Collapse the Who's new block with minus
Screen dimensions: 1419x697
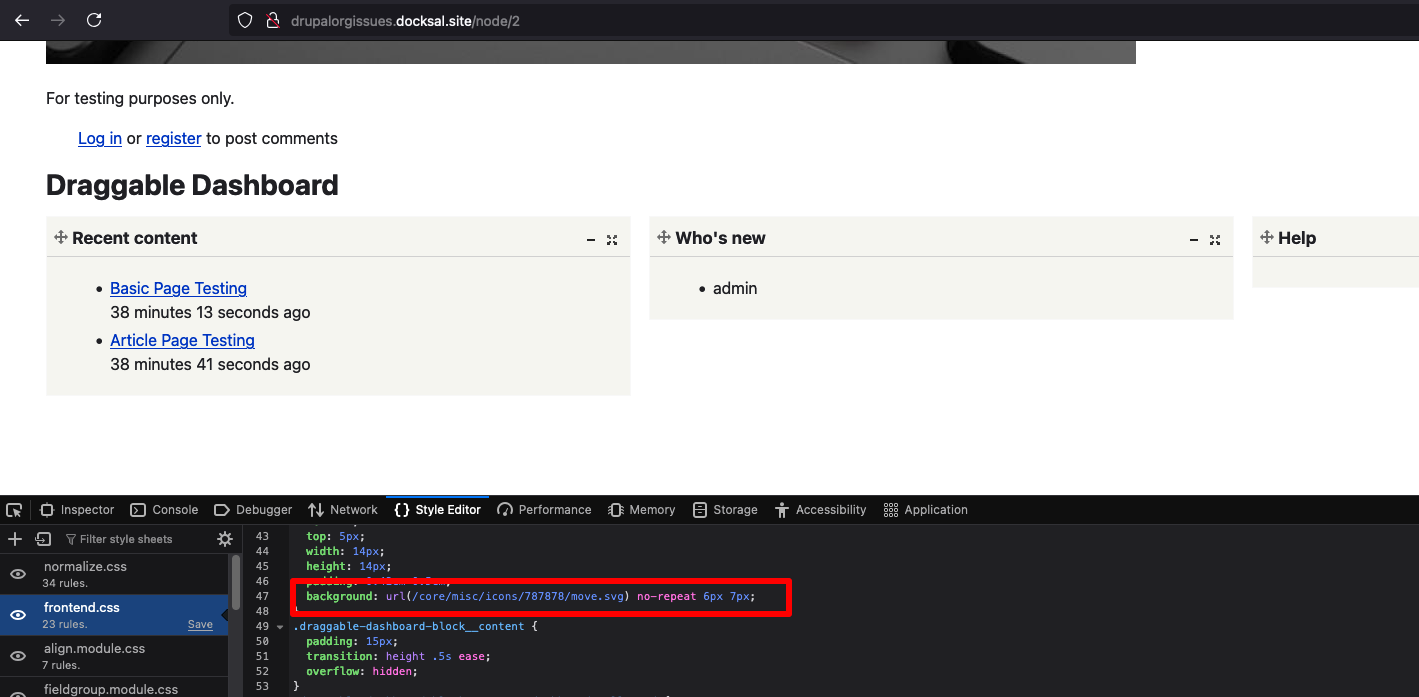click(1194, 240)
